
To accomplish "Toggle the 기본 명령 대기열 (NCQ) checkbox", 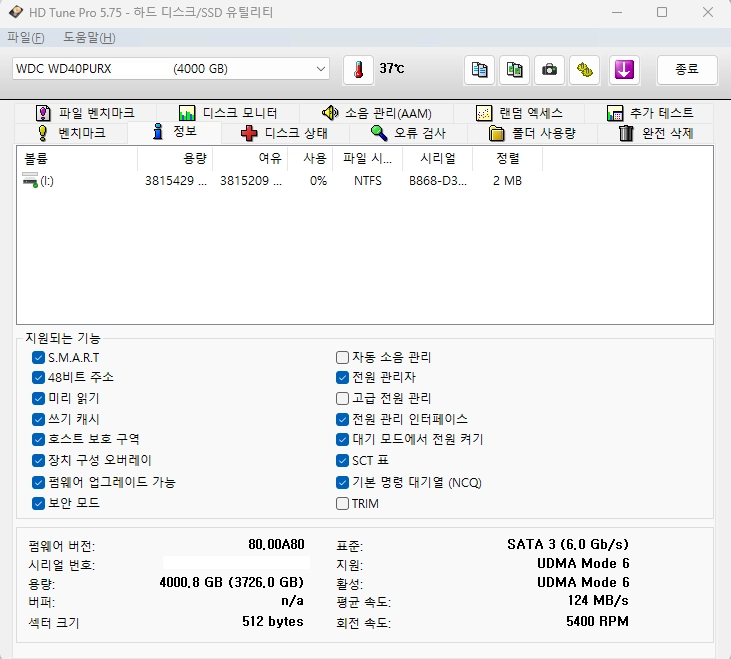I will click(342, 482).
